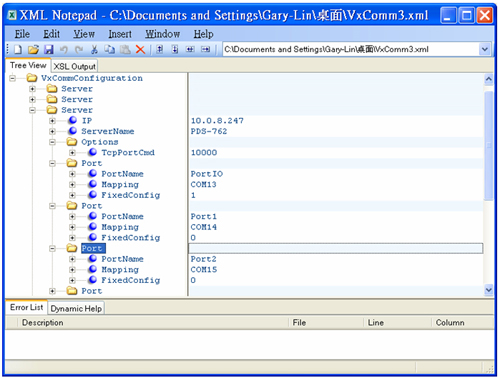Image resolution: width=500 pixels, height=378 pixels.
Task: Open a file using the folder icon
Action: pos(33,50)
